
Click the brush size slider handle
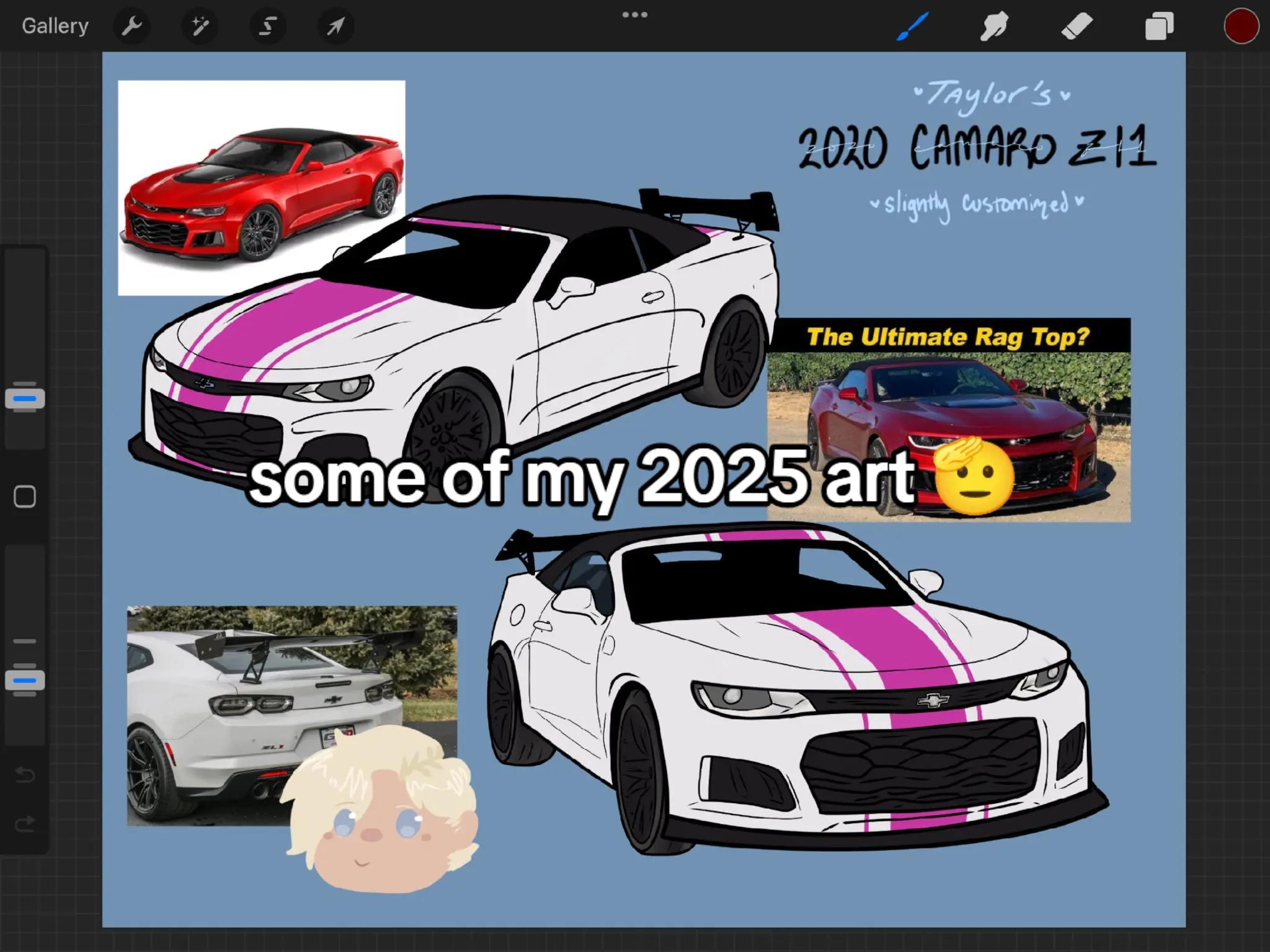click(25, 399)
